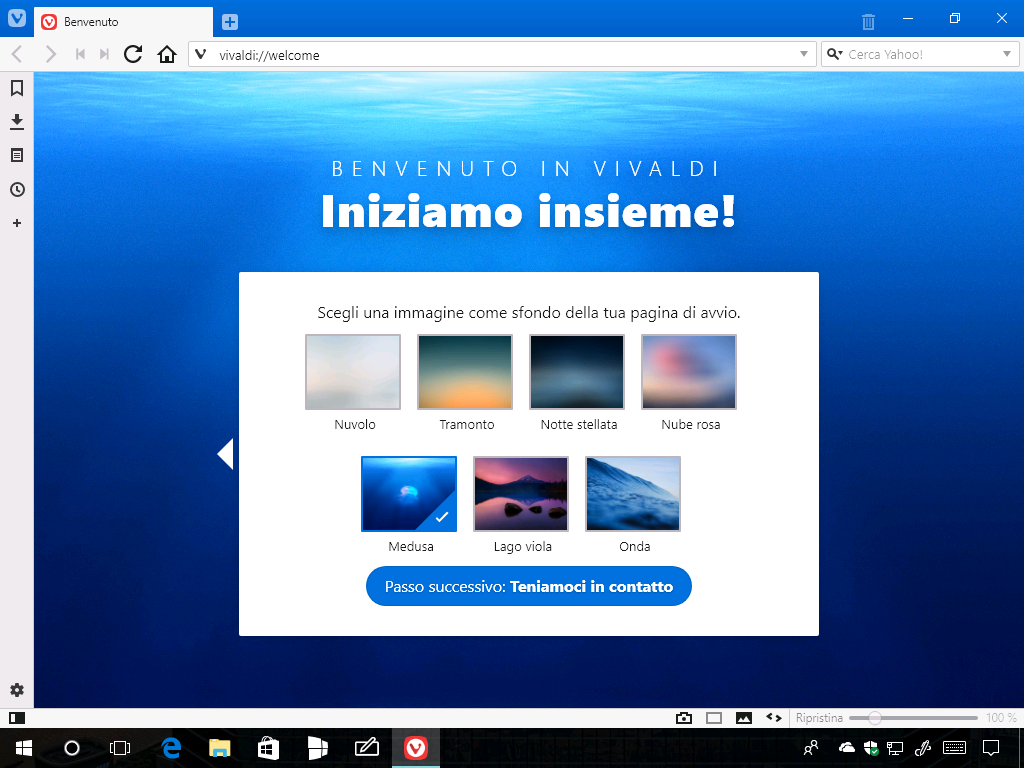
Task: Click the Cerca Yahoo! search field
Action: 920,55
